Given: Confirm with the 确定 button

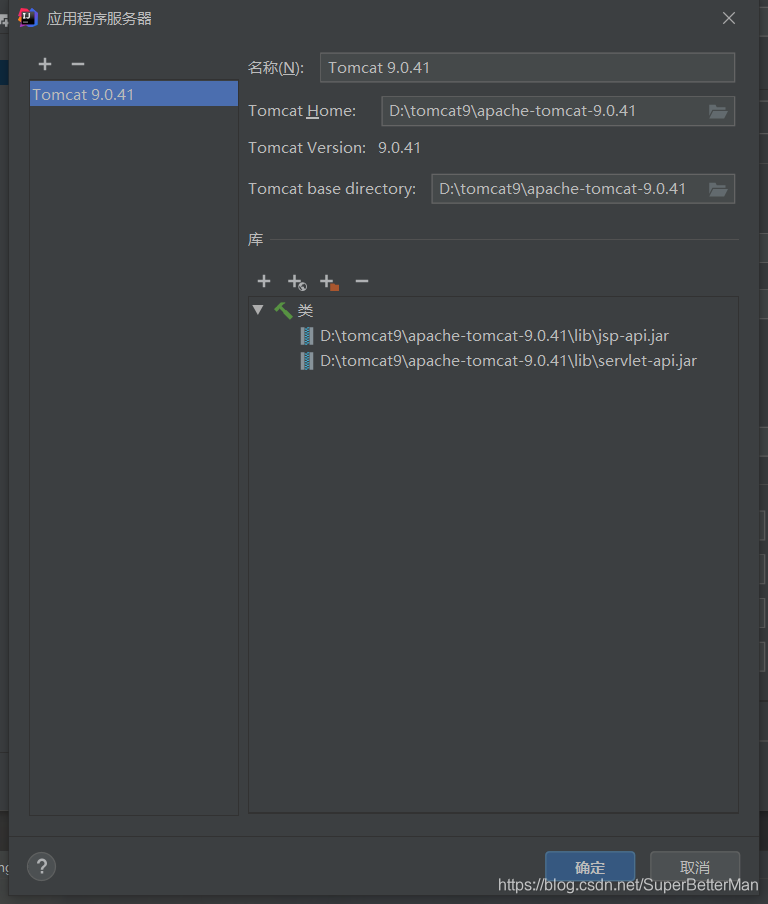Looking at the screenshot, I should pos(590,867).
